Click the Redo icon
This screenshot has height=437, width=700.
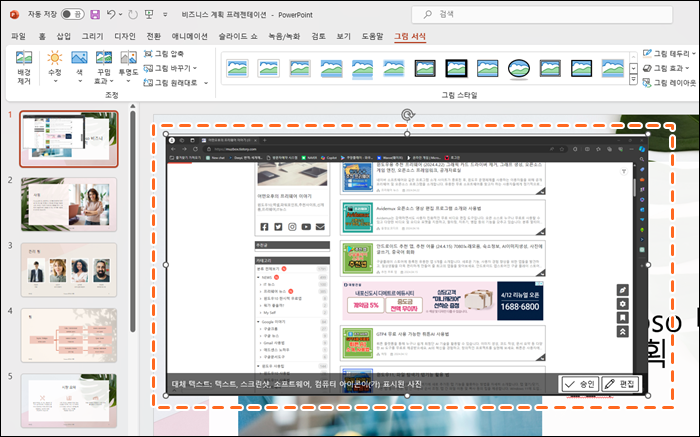tap(133, 14)
